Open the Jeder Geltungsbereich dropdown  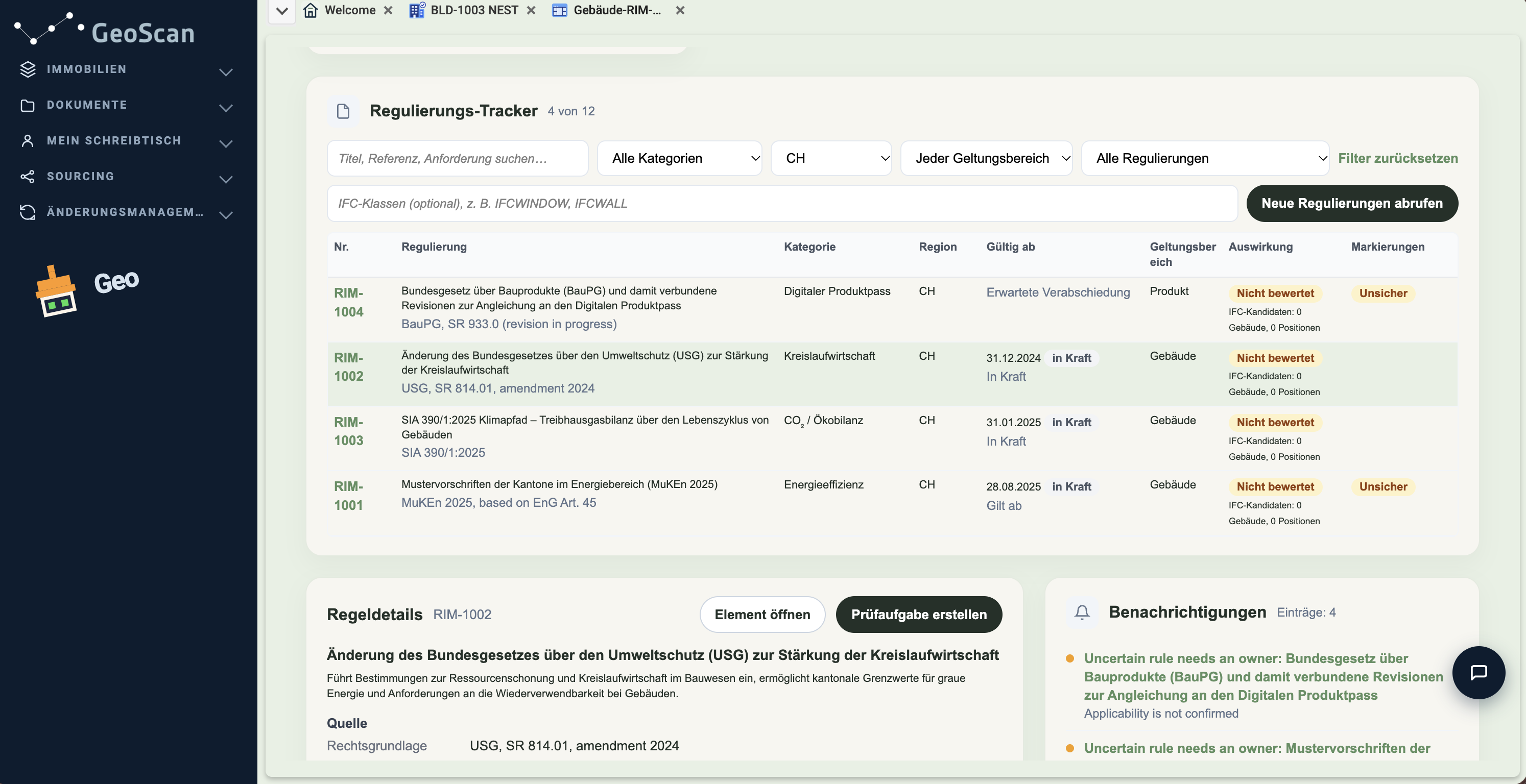(986, 158)
